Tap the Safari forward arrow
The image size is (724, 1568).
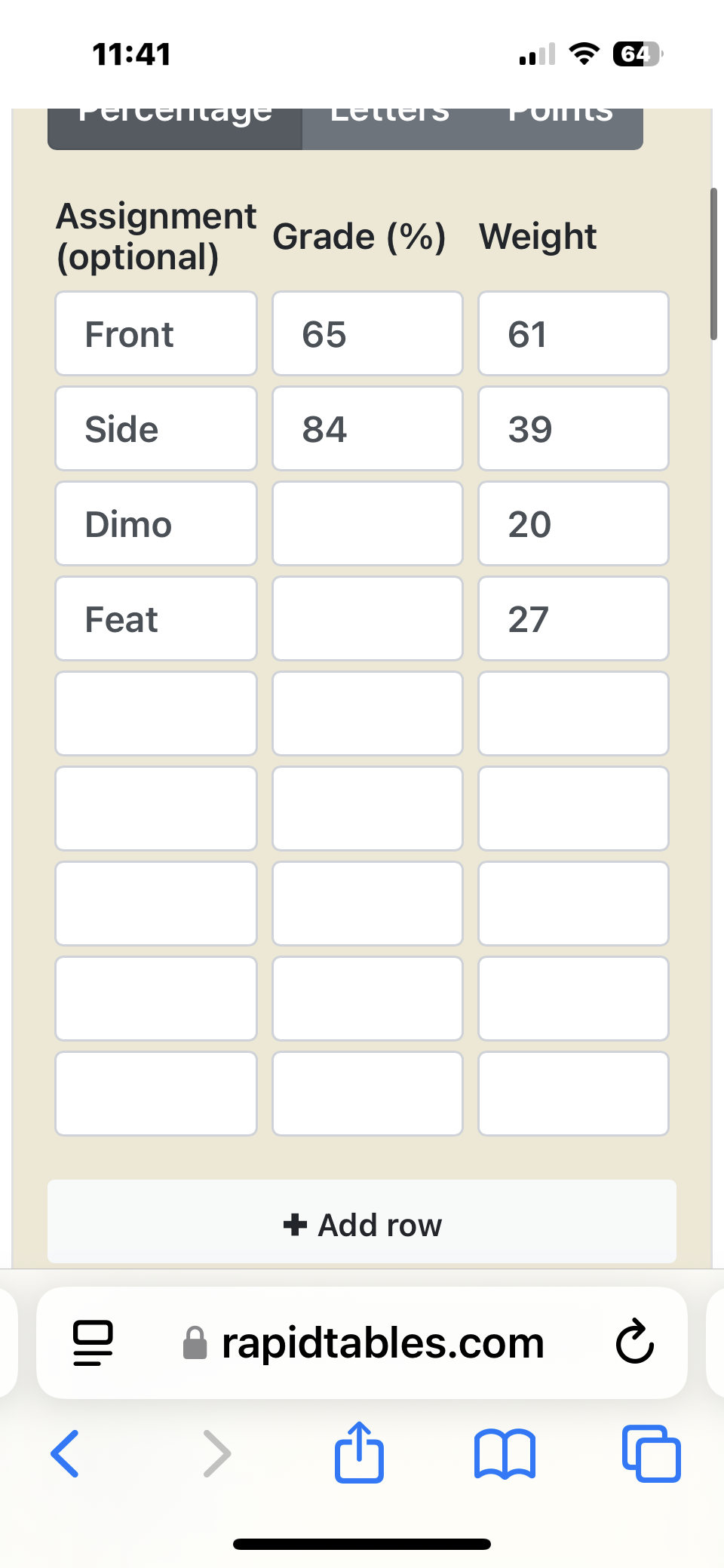(217, 1453)
